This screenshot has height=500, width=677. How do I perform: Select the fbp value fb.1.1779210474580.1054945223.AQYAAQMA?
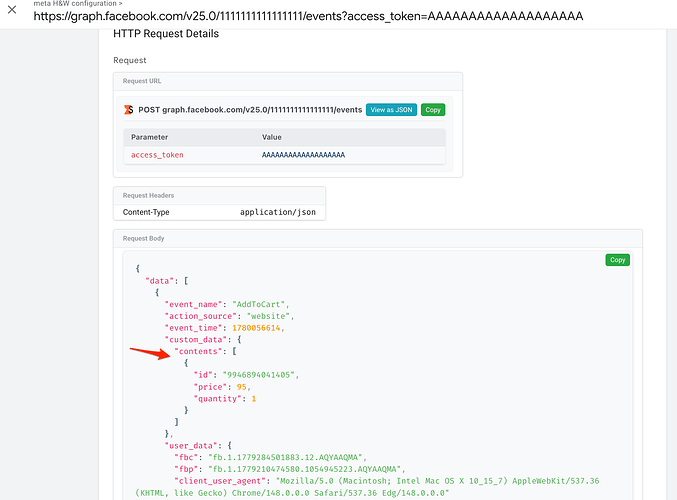304,469
